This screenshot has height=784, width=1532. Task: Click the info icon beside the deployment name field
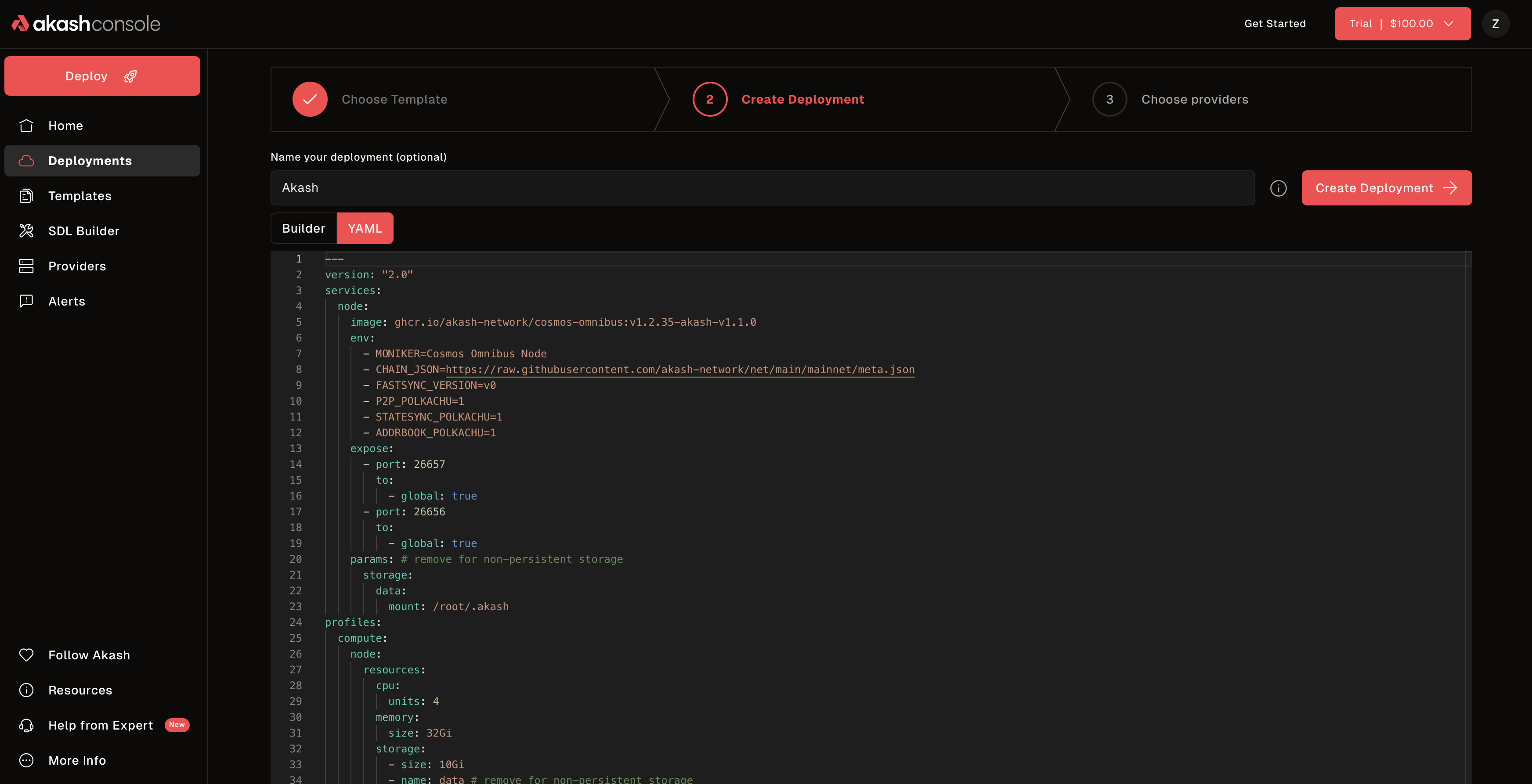pos(1279,188)
